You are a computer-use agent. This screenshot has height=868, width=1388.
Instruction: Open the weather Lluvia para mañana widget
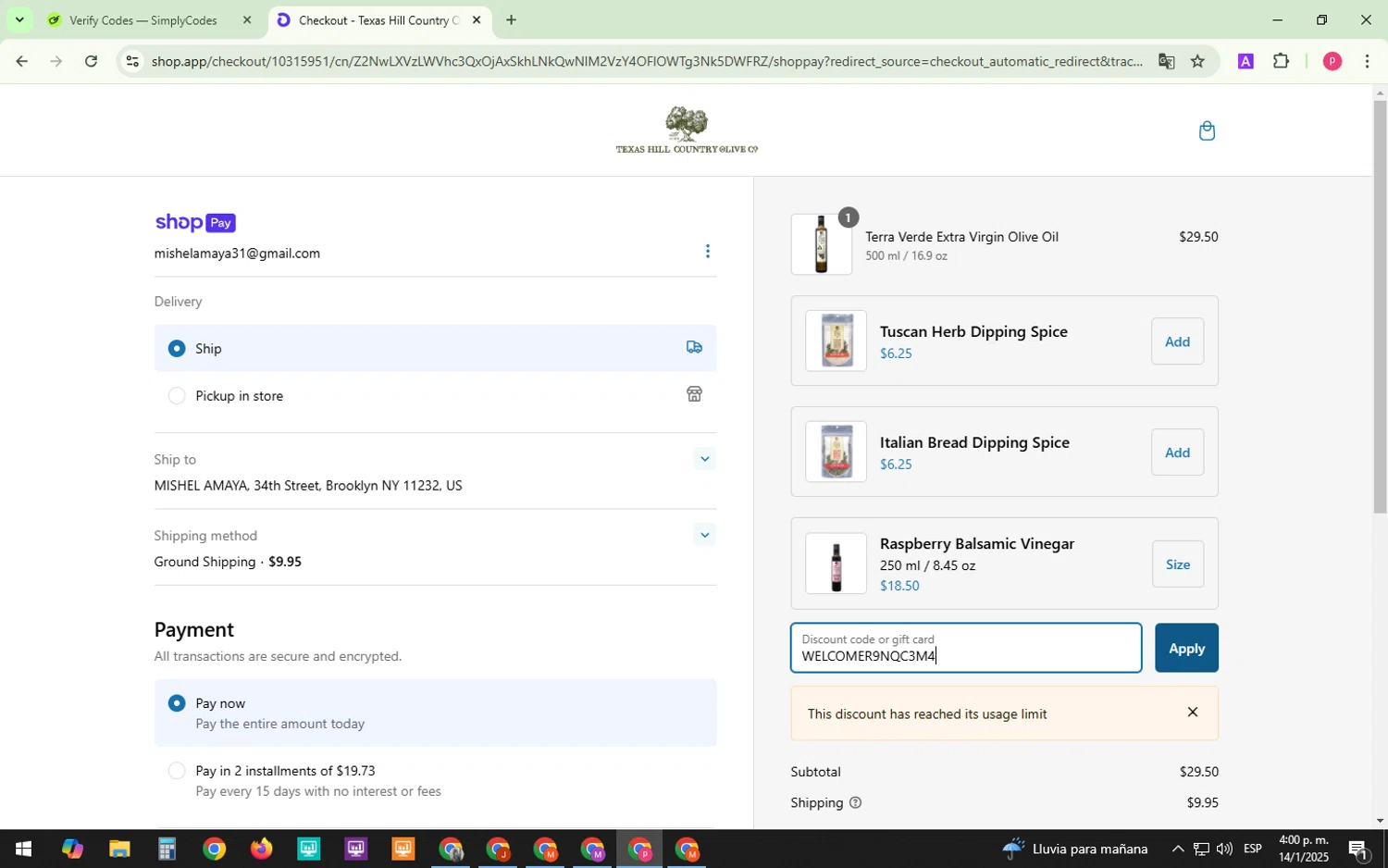pyautogui.click(x=1075, y=849)
